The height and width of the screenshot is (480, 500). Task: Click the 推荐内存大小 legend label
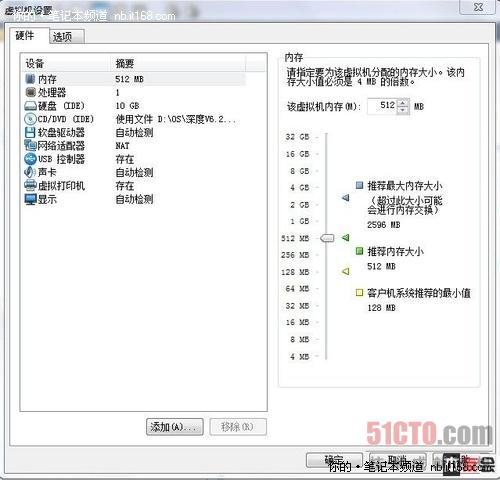tap(395, 251)
